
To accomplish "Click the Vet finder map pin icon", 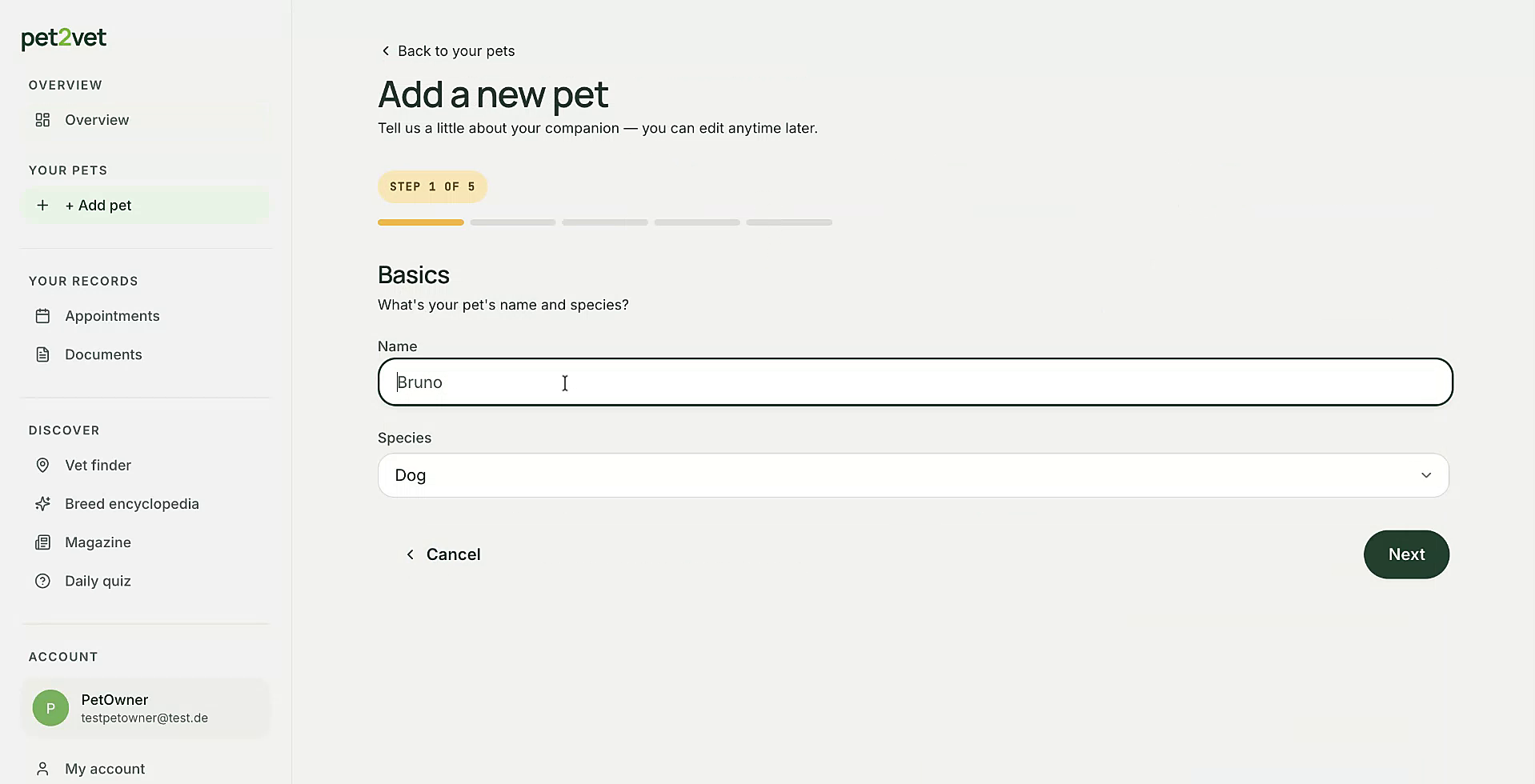I will click(x=42, y=466).
